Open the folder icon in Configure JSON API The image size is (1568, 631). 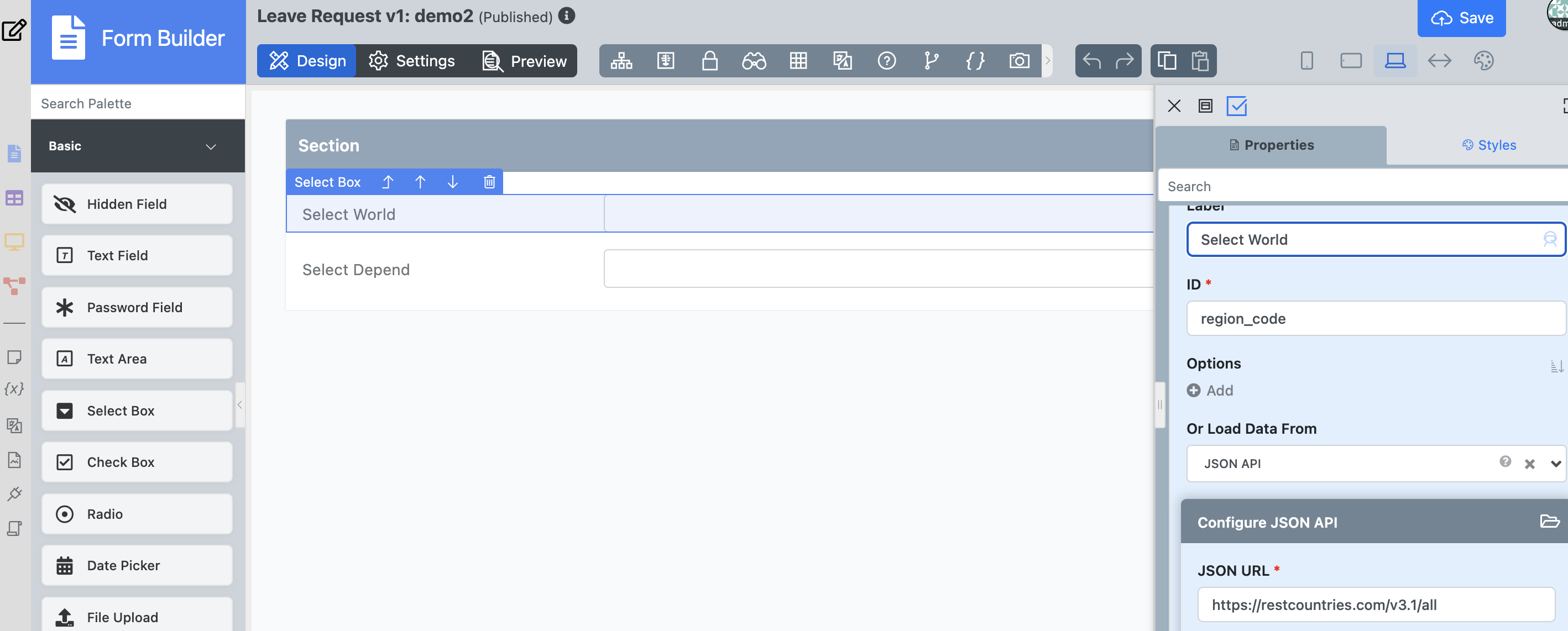tap(1549, 522)
